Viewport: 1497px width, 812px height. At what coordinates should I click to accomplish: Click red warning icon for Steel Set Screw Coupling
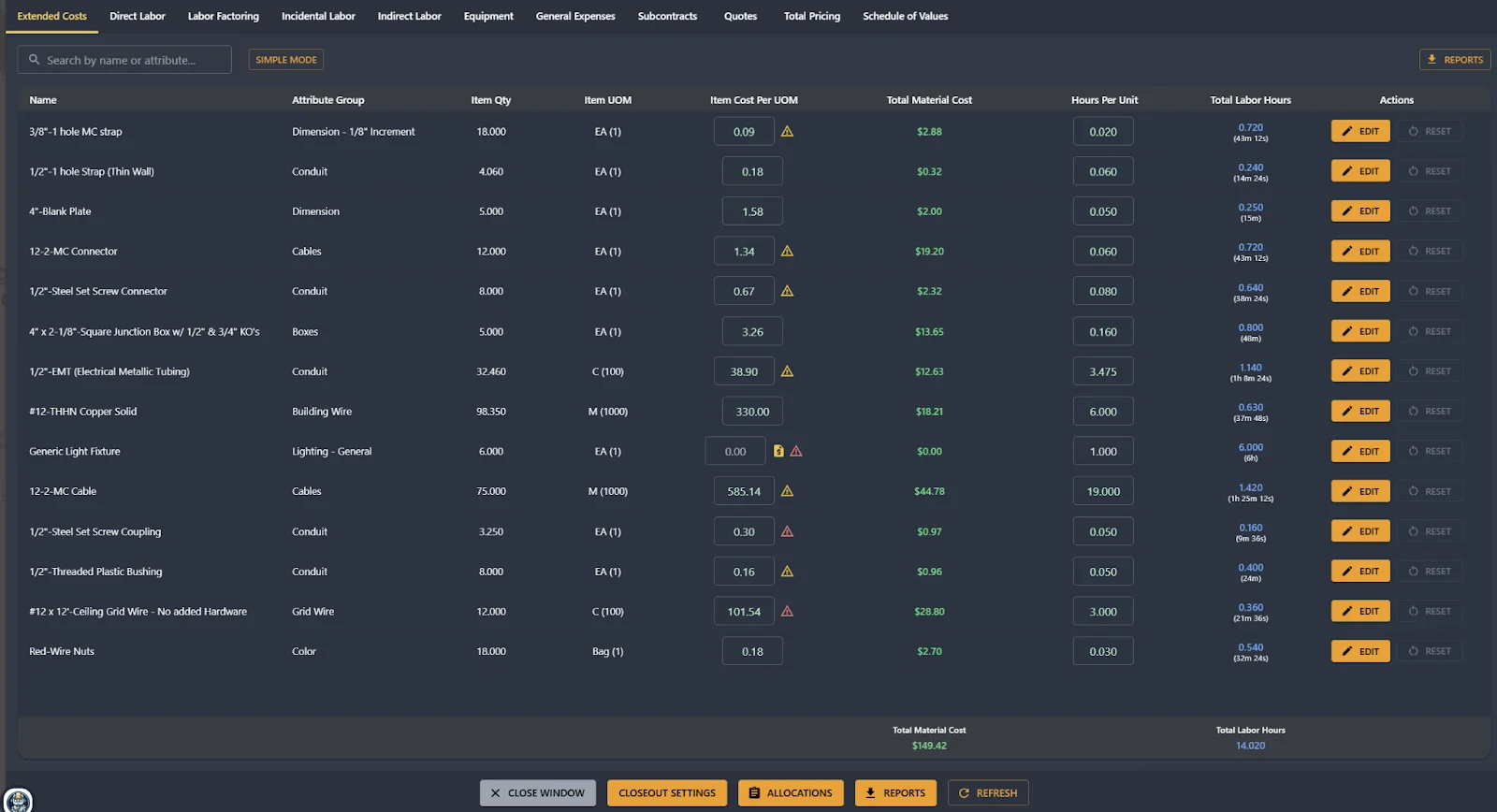787,531
